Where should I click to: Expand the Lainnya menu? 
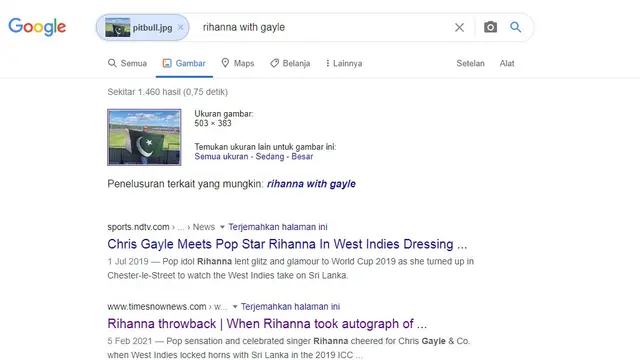point(344,63)
